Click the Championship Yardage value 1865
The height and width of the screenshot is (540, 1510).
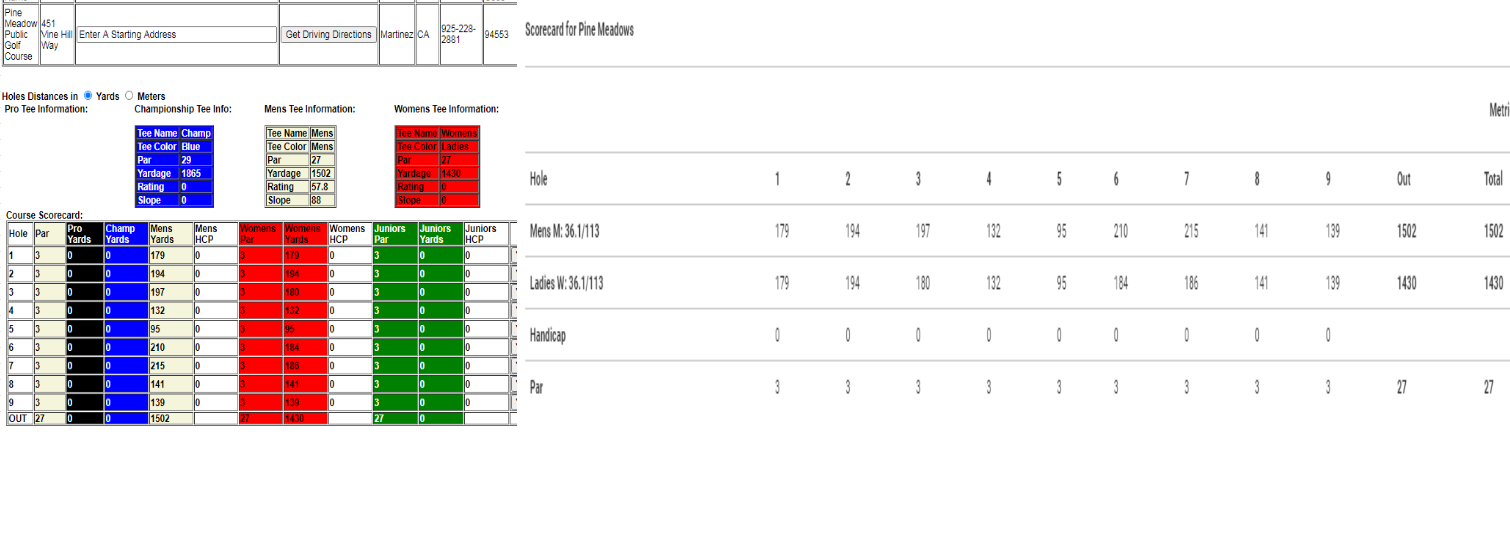click(x=196, y=173)
